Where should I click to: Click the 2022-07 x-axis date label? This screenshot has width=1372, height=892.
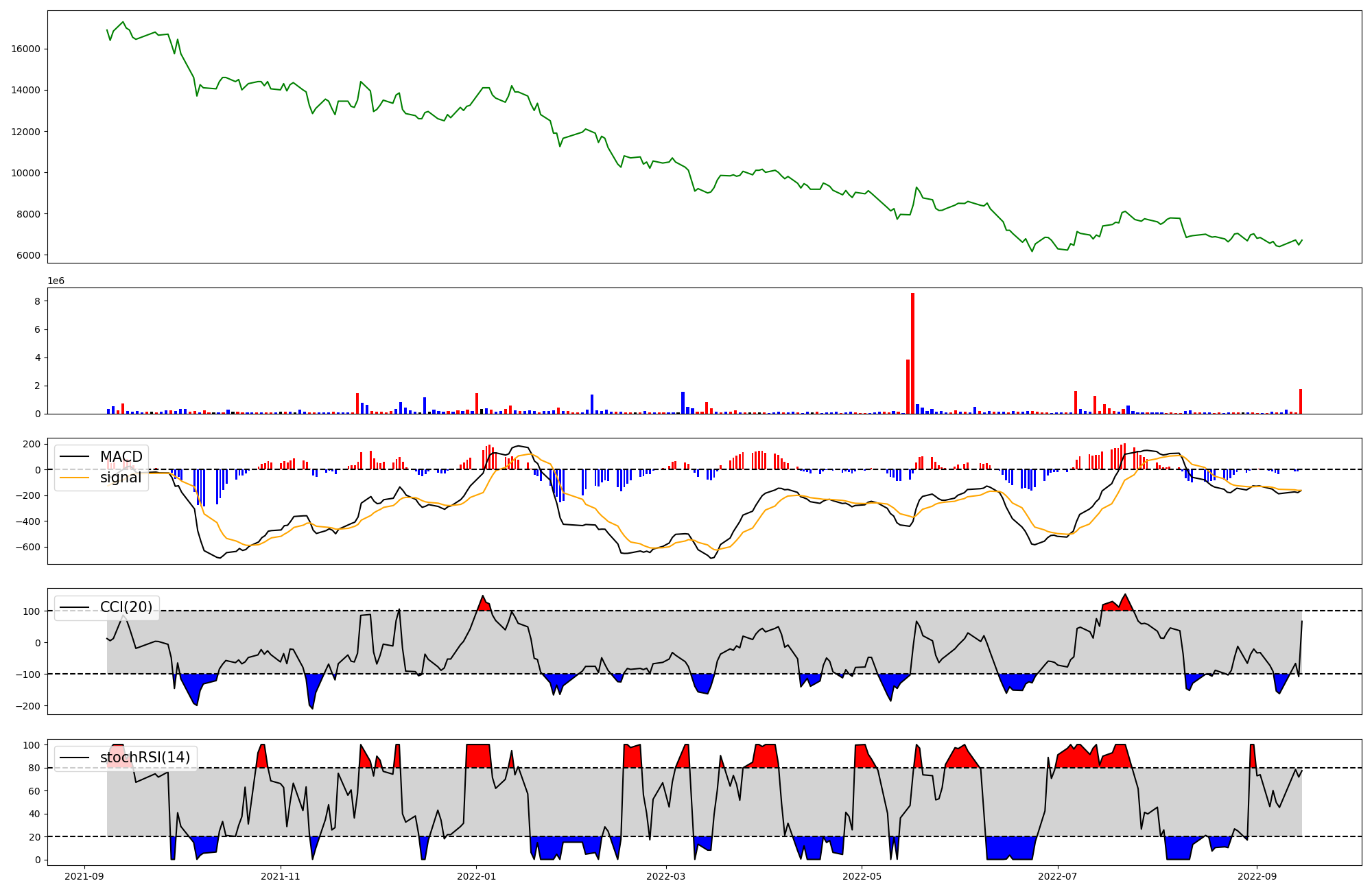pyautogui.click(x=1056, y=876)
